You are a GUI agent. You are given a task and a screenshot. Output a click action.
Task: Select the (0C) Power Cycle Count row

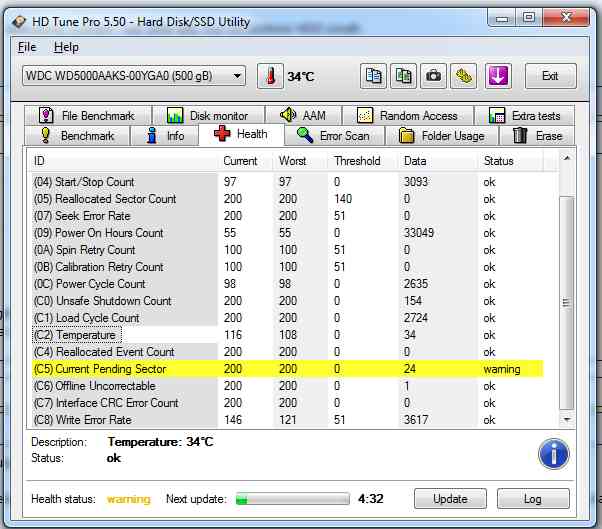tap(288, 284)
